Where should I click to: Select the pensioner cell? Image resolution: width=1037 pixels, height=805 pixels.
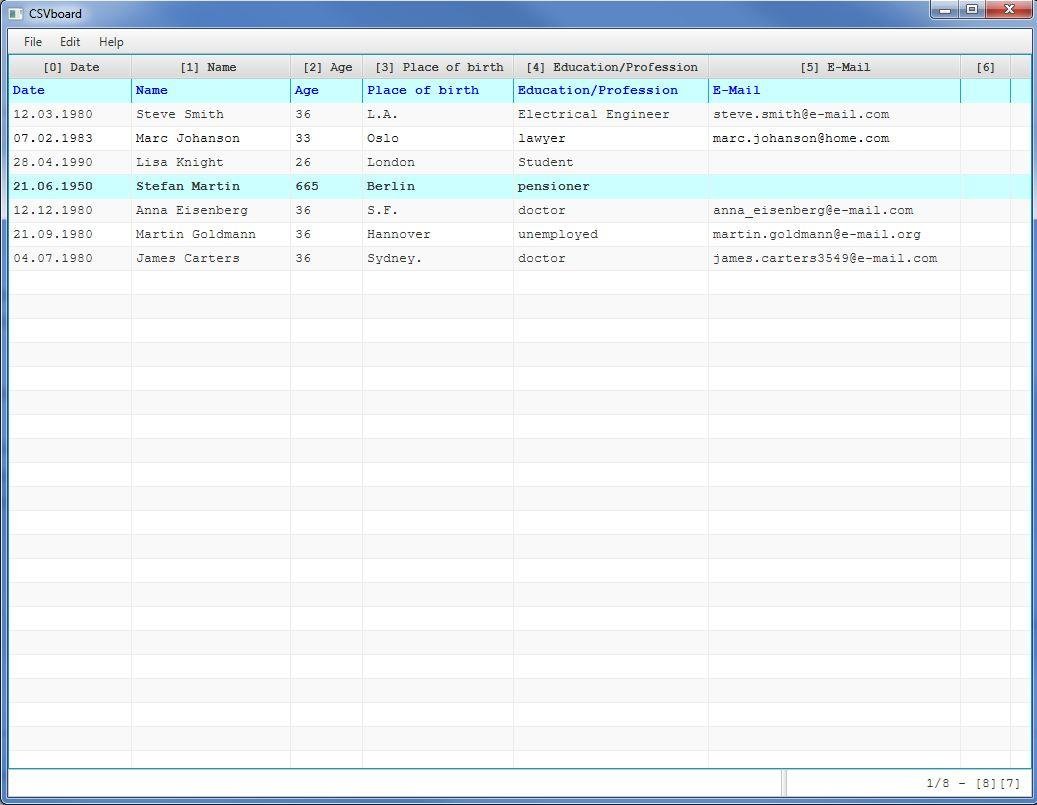(611, 187)
